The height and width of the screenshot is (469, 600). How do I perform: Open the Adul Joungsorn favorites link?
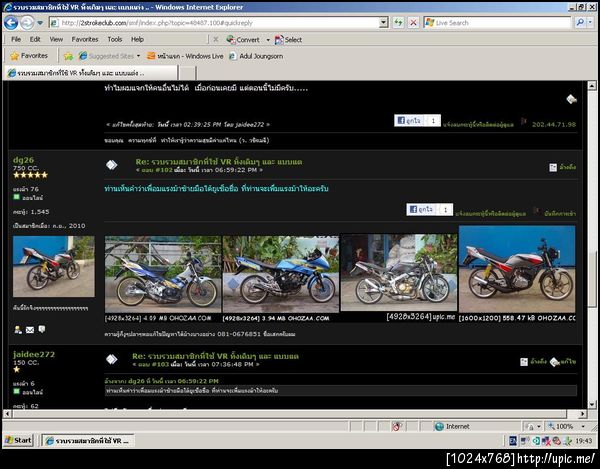coord(256,56)
